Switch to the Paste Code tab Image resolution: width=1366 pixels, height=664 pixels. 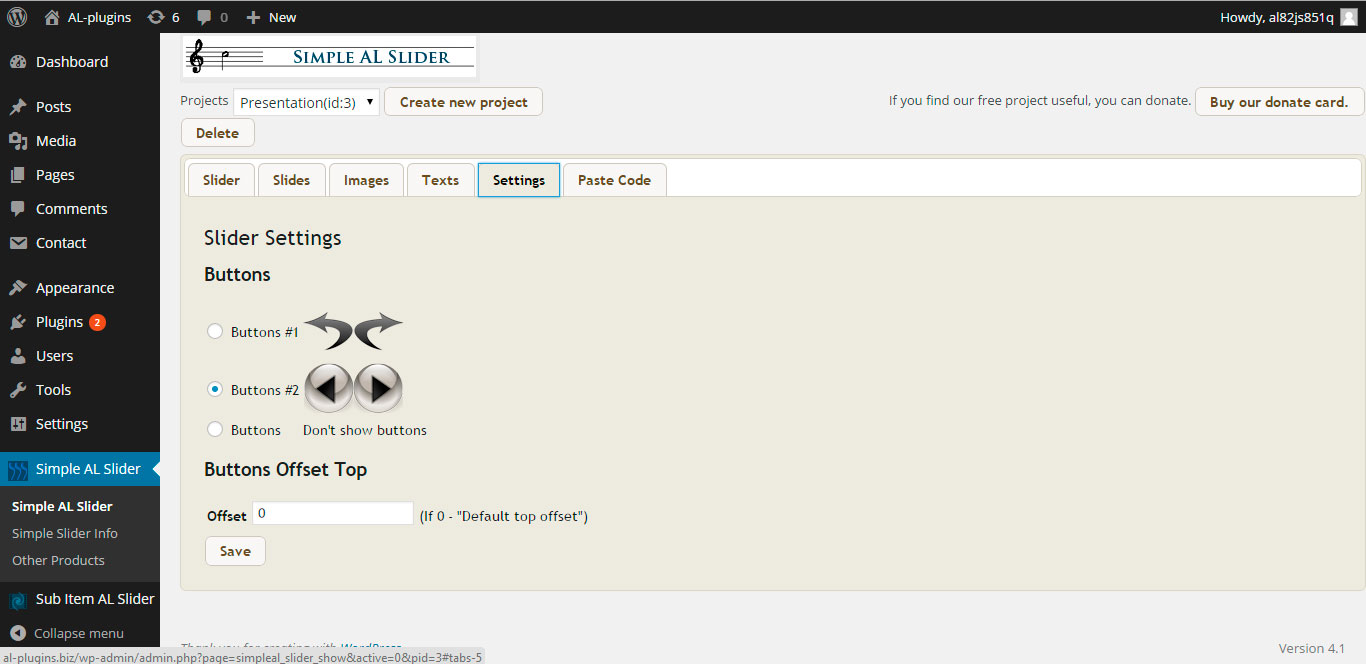click(614, 180)
